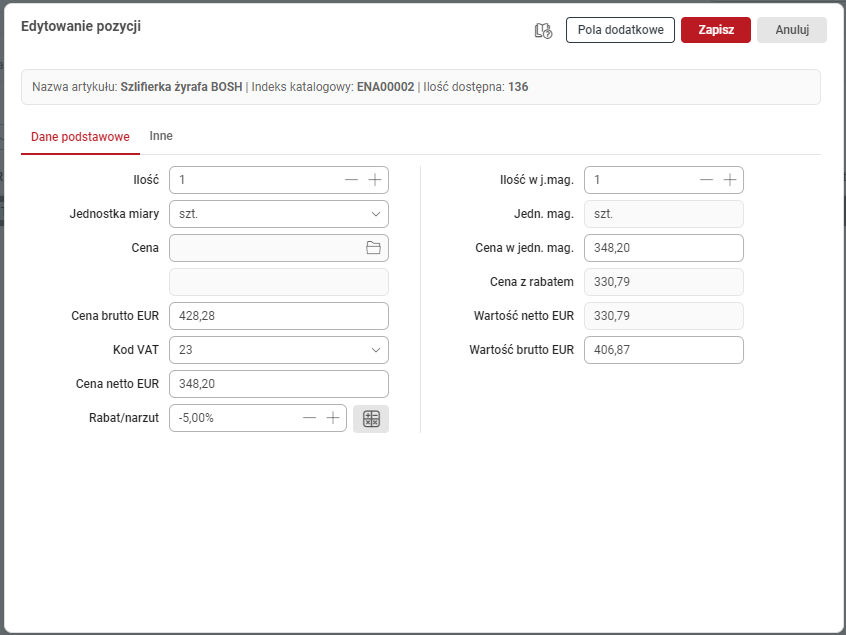Click article name Szlifierka żyrafa BOSH
The width and height of the screenshot is (846, 635).
click(x=181, y=87)
